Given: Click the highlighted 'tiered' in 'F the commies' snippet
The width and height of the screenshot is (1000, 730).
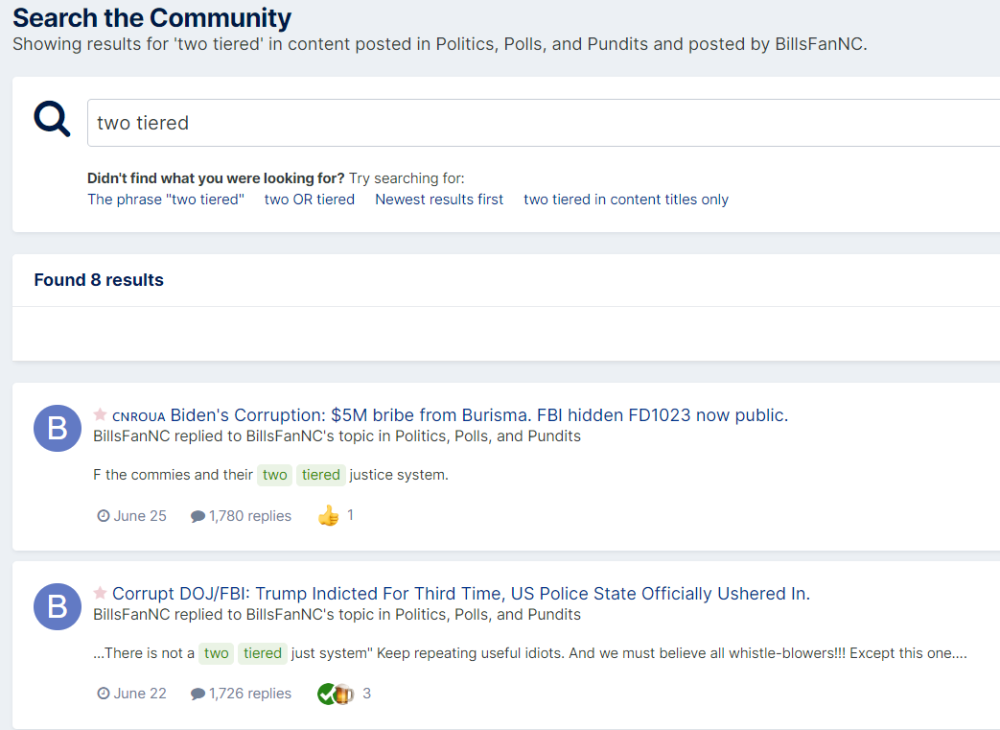Looking at the screenshot, I should click(321, 475).
